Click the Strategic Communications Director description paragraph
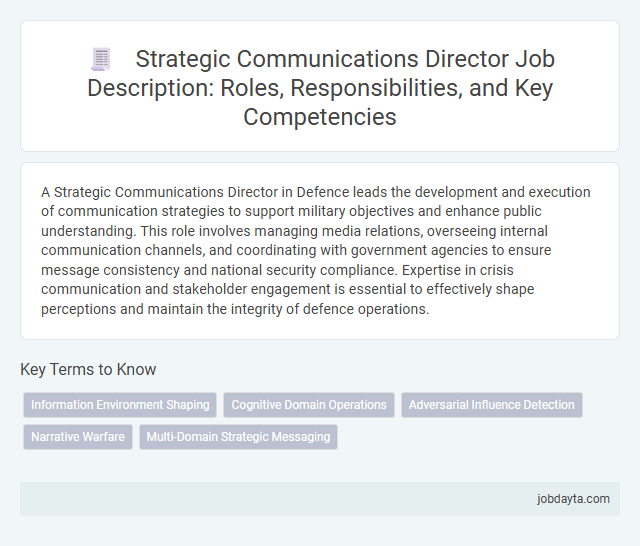The width and height of the screenshot is (640, 546). click(316, 251)
